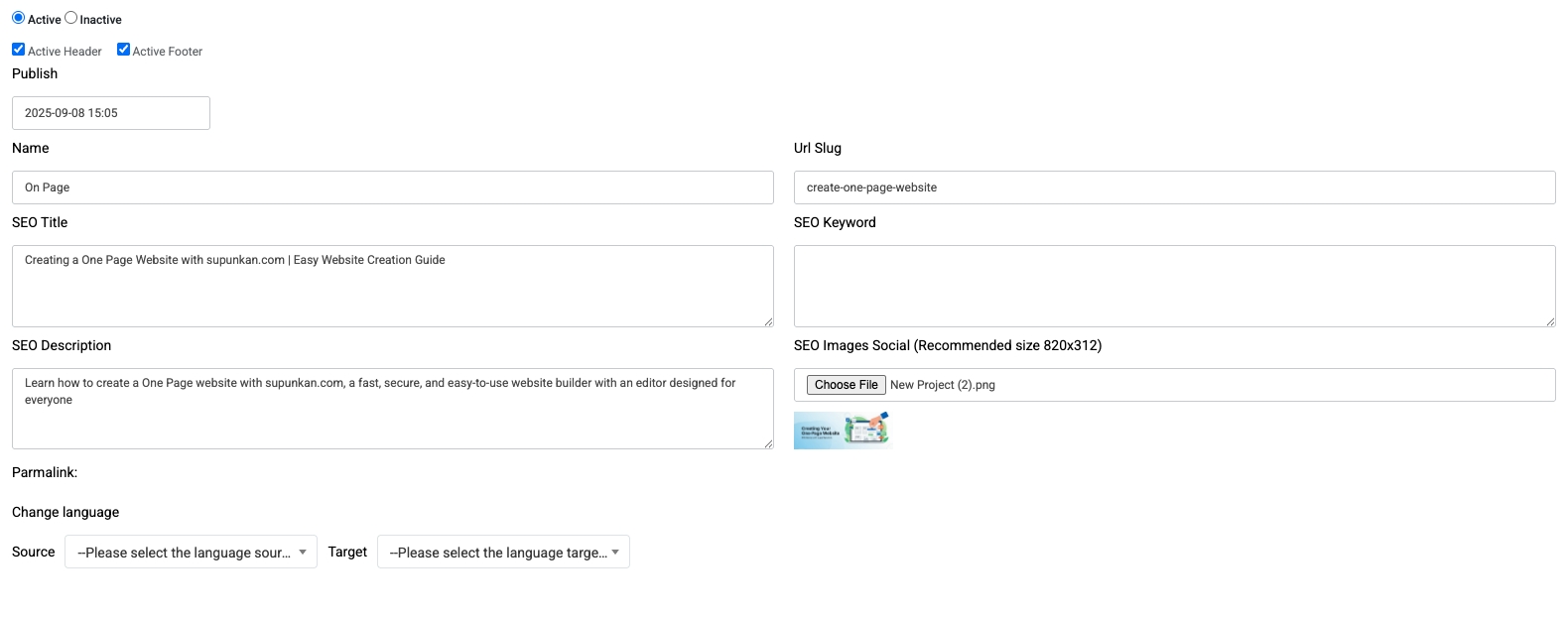Click the 'New Project (2).png' file name

pos(942,385)
